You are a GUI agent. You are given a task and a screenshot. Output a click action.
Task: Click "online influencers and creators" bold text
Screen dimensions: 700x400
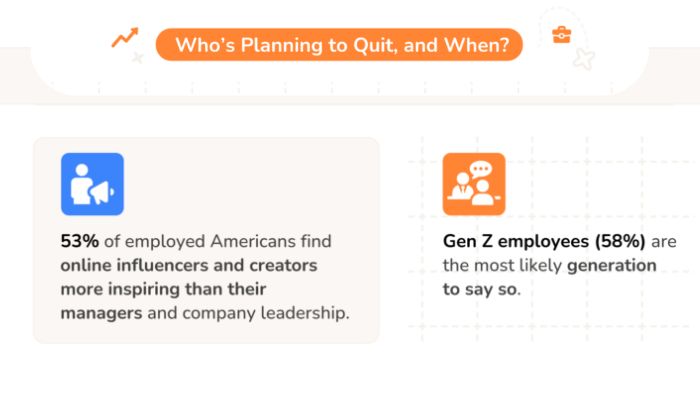click(x=188, y=266)
